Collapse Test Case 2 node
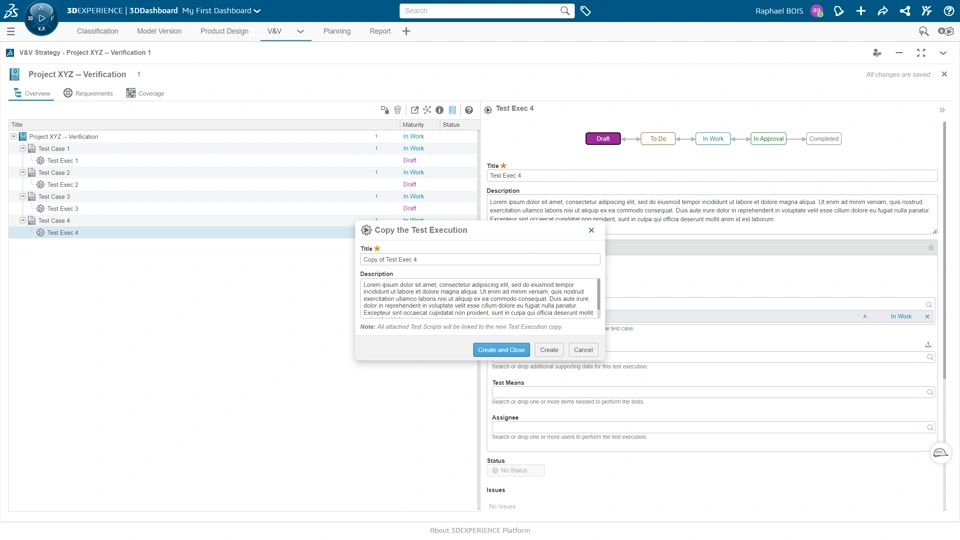Viewport: 960px width, 540px height. pyautogui.click(x=23, y=173)
